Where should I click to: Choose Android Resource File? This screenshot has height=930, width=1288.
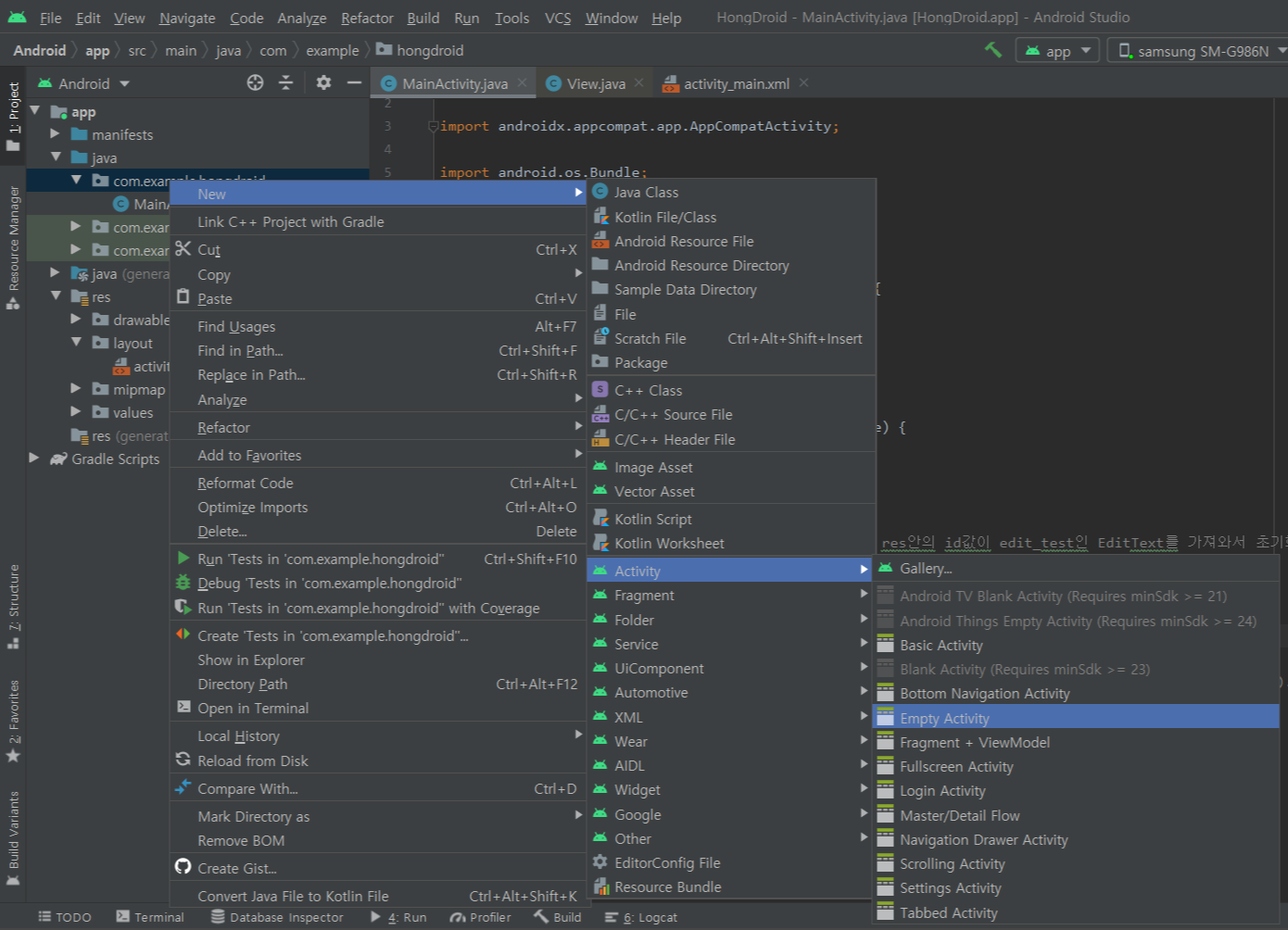point(732,241)
